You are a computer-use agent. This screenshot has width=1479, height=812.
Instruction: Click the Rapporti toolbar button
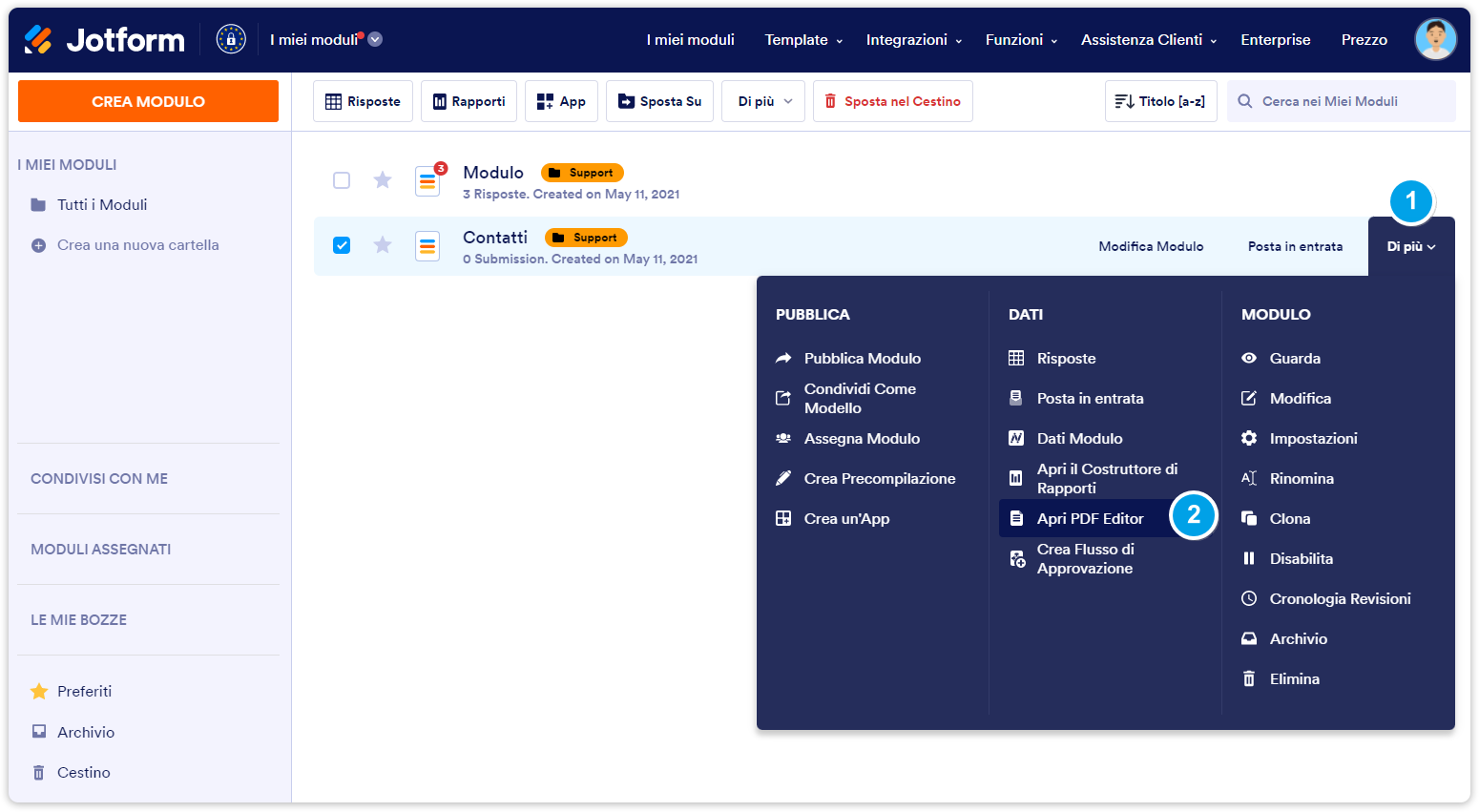tap(469, 101)
